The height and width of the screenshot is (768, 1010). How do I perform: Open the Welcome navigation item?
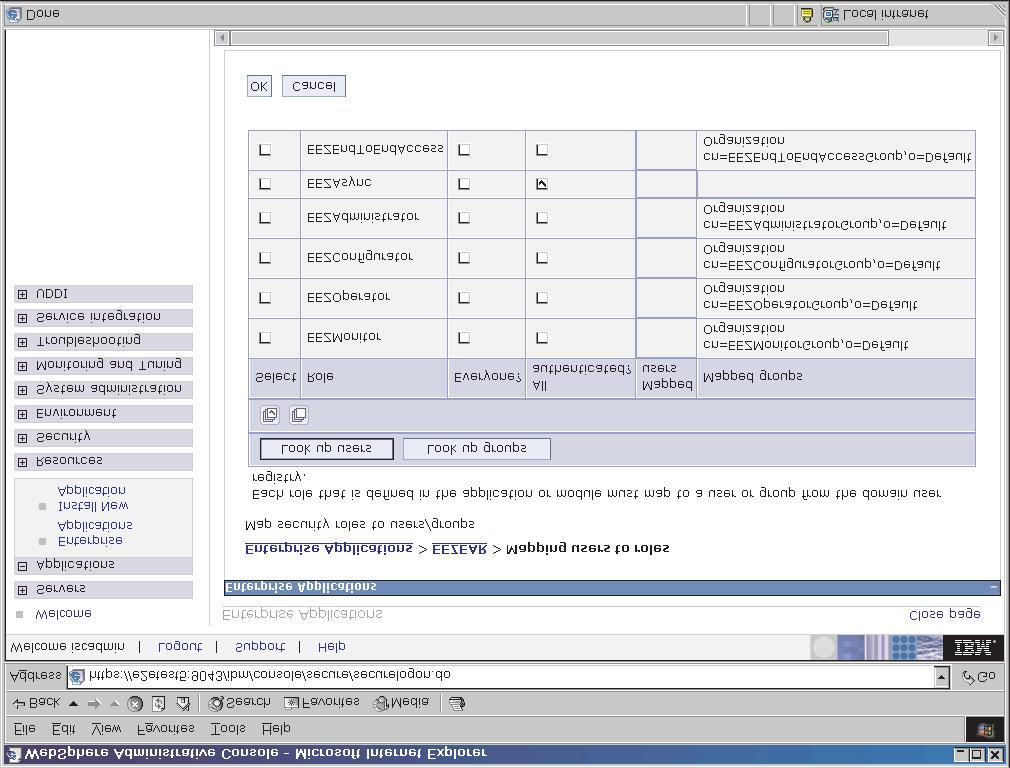point(63,613)
